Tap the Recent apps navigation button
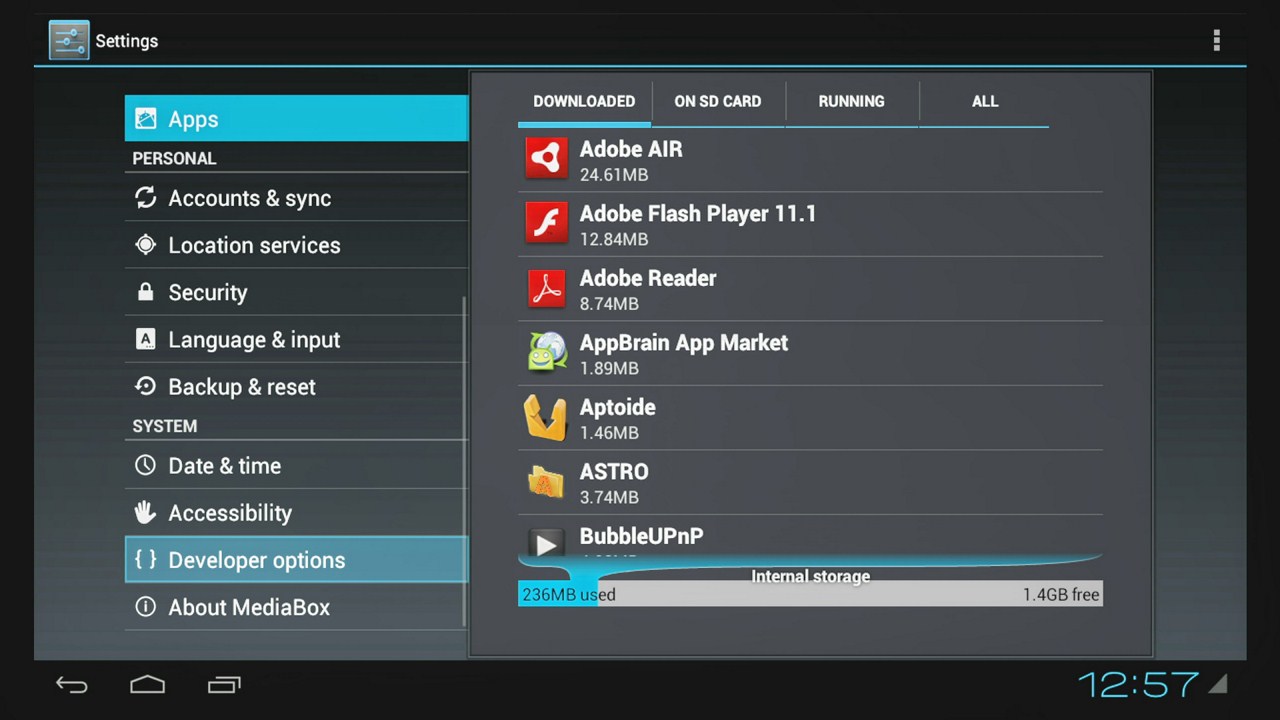Viewport: 1280px width, 720px height. click(x=224, y=685)
